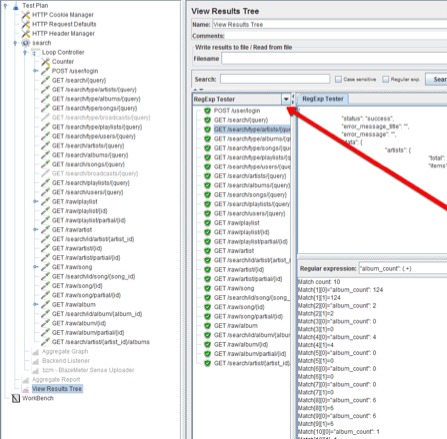
Task: Select GET /search/type/albums result in results list
Action: tap(252, 139)
